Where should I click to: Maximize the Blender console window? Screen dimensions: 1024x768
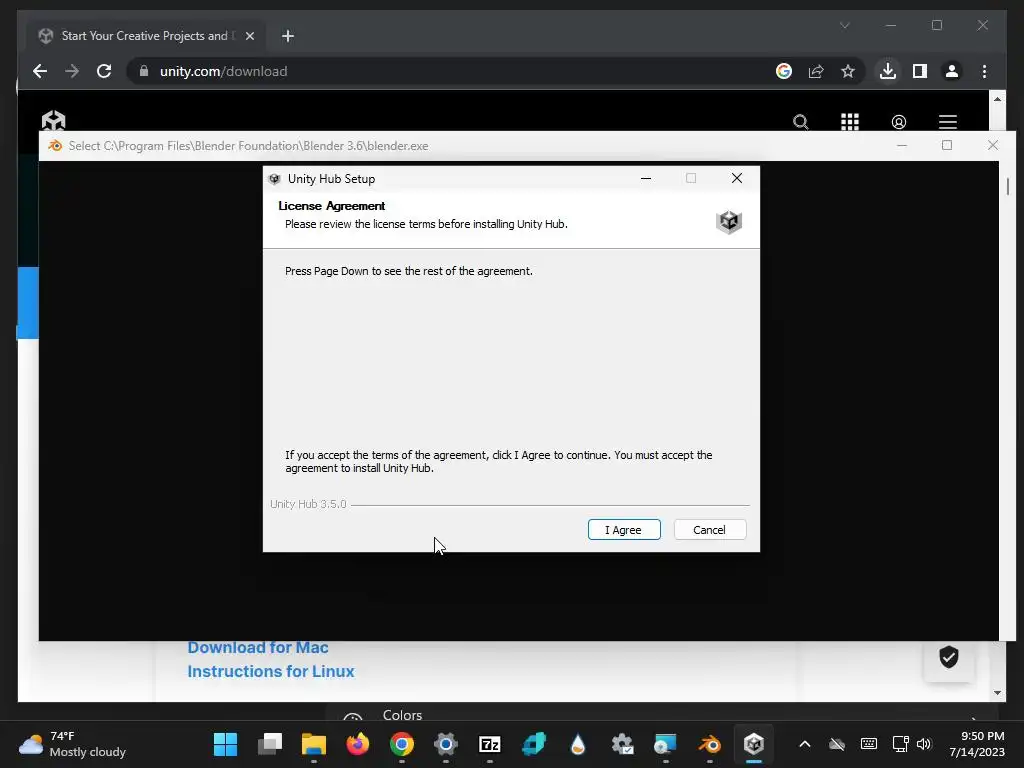[947, 146]
